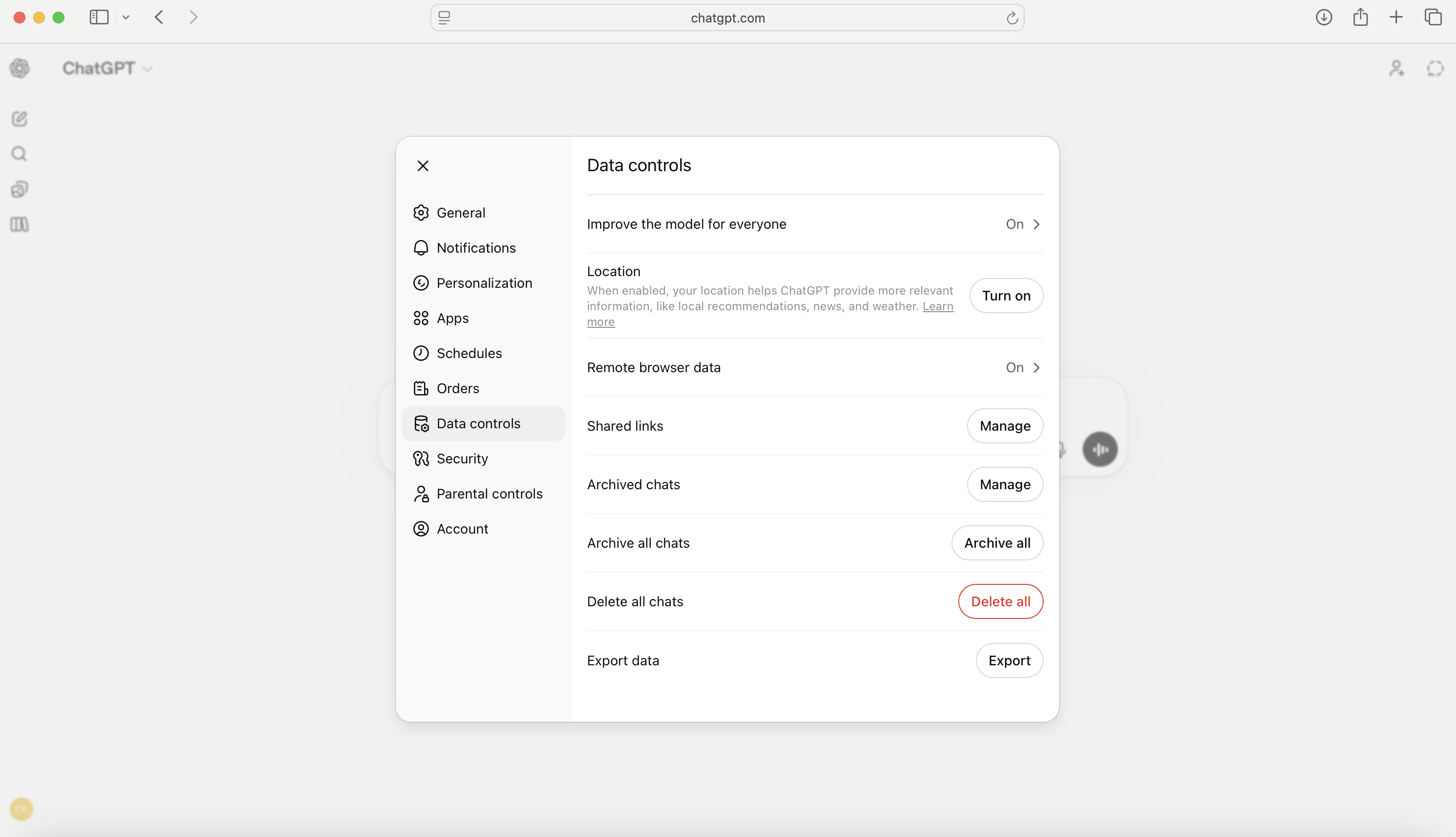Open ChatGPT model selector dropdown
1456x837 pixels.
(107, 68)
